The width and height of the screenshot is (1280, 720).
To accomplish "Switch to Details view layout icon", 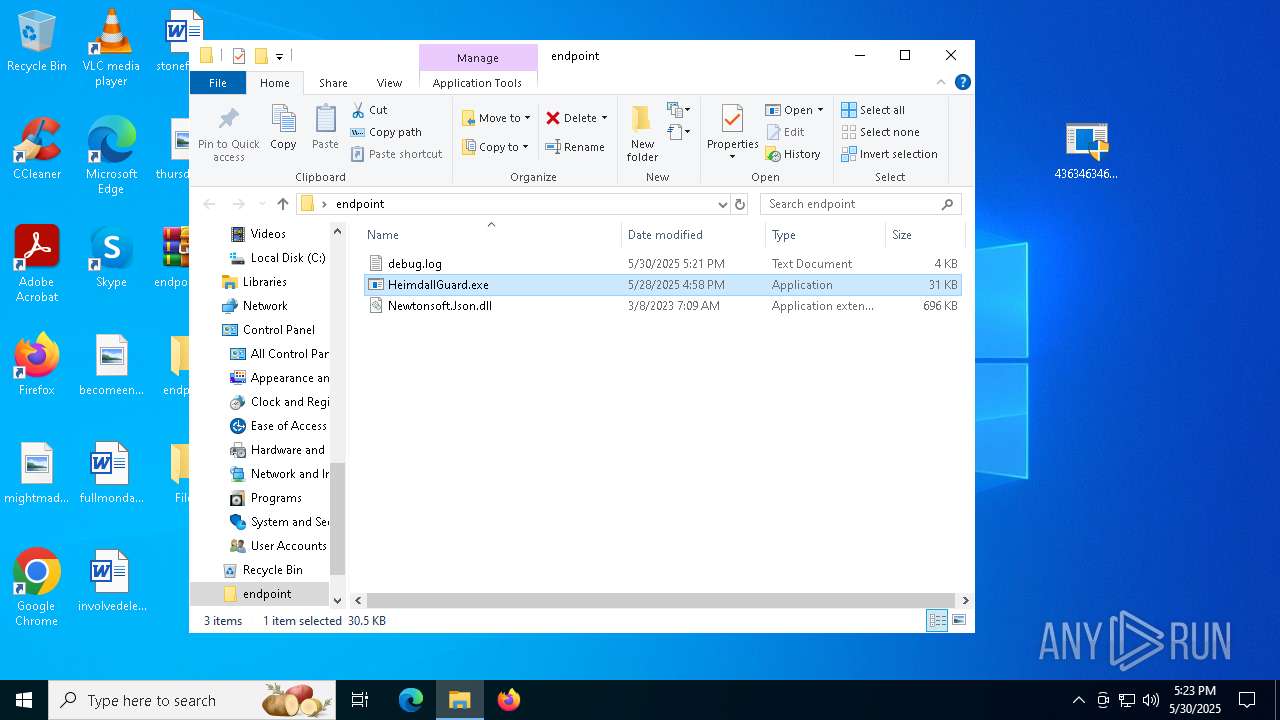I will click(x=937, y=621).
